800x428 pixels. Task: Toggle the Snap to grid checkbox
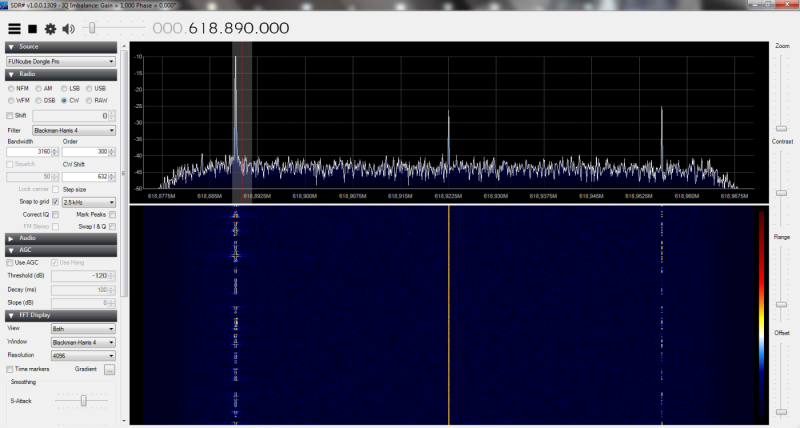click(55, 202)
